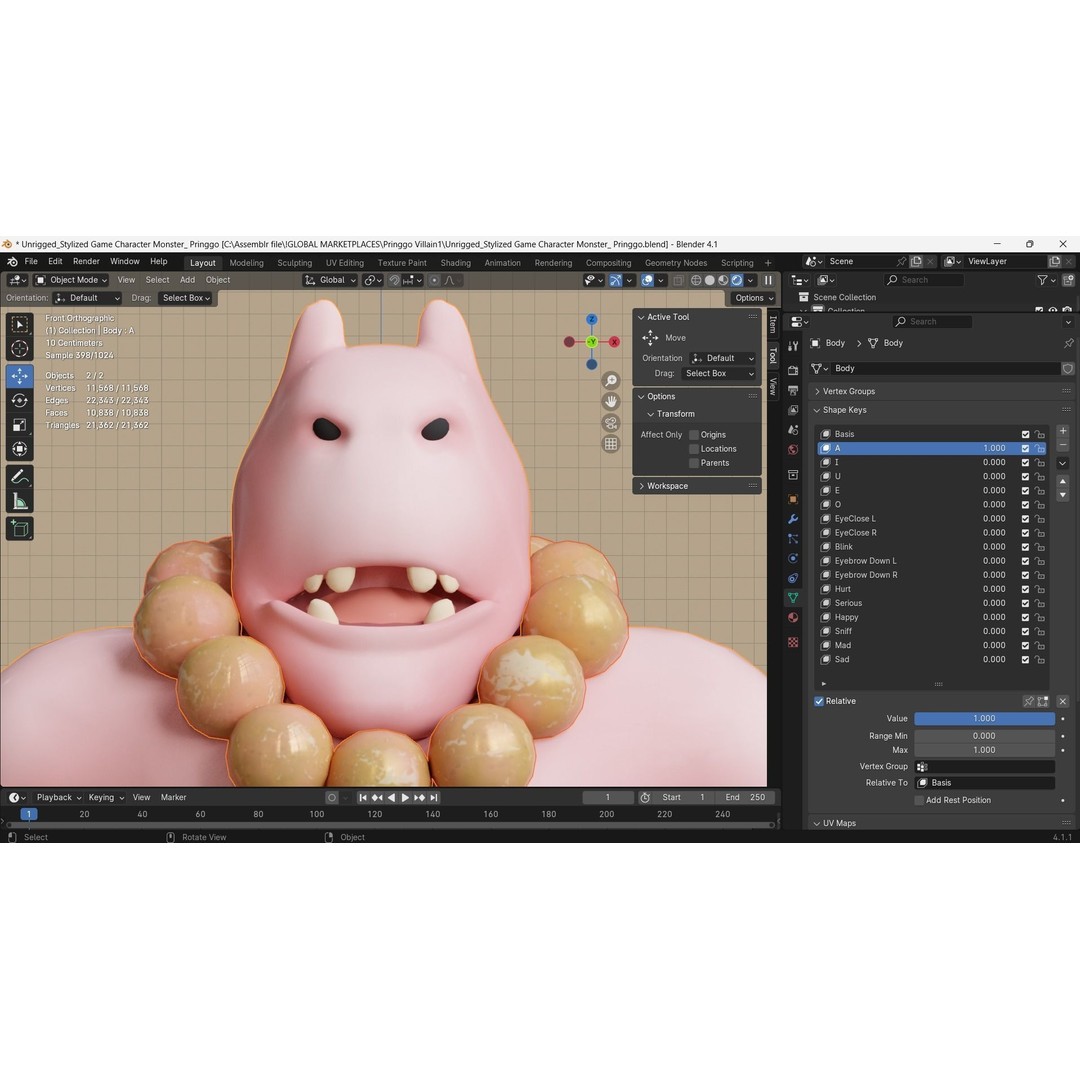This screenshot has height=1080, width=1080.
Task: Open the World properties tab
Action: 793,450
